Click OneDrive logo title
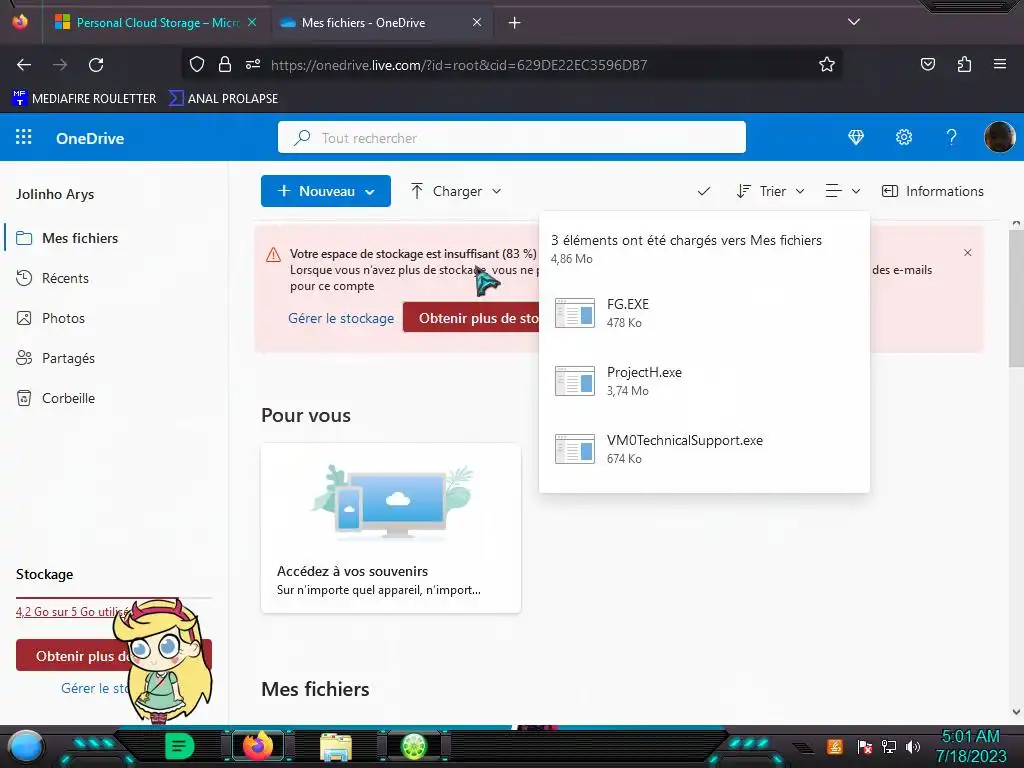 (90, 138)
